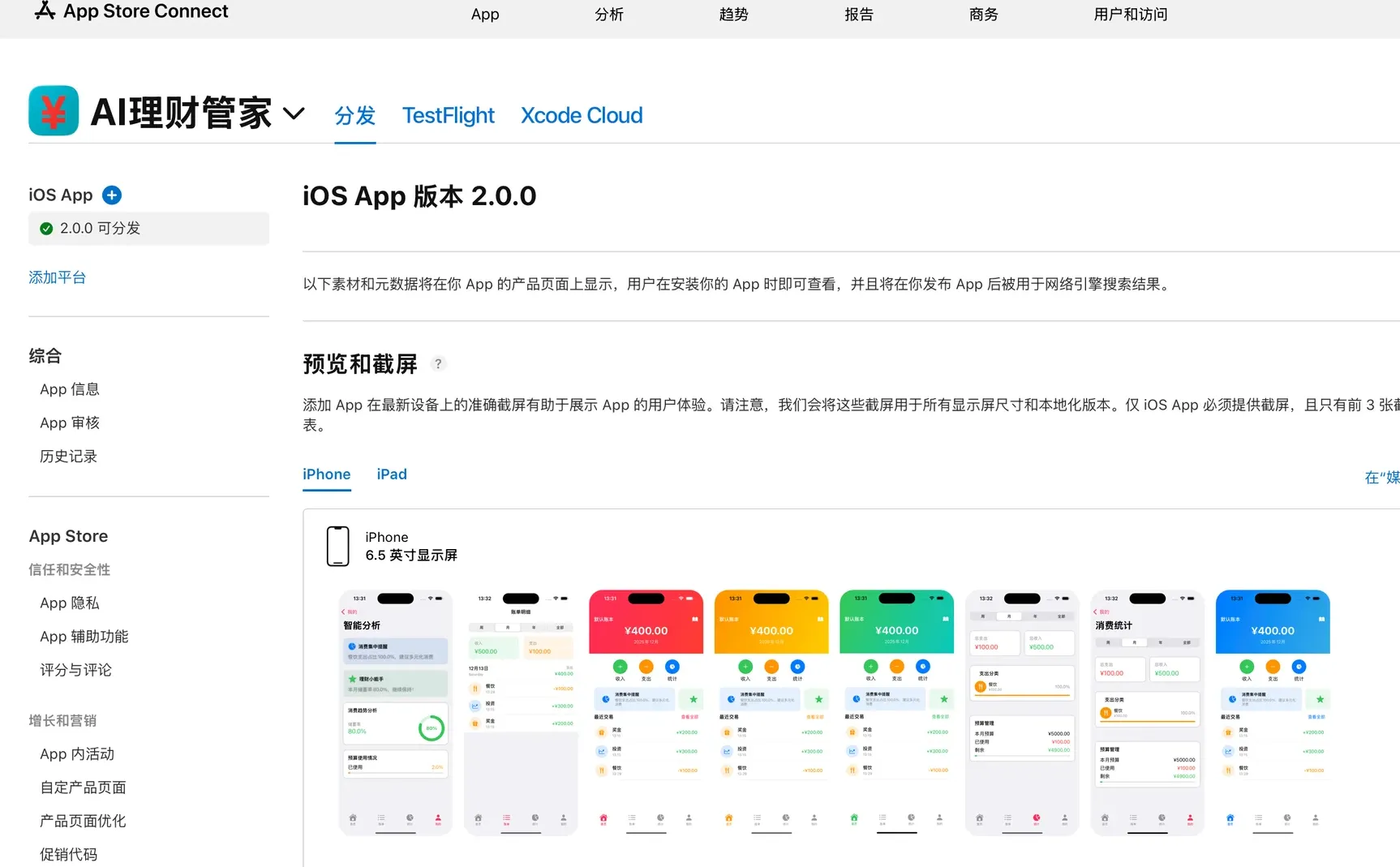
Task: Expand the AI理财管家 app switcher chevron
Action: tap(294, 114)
